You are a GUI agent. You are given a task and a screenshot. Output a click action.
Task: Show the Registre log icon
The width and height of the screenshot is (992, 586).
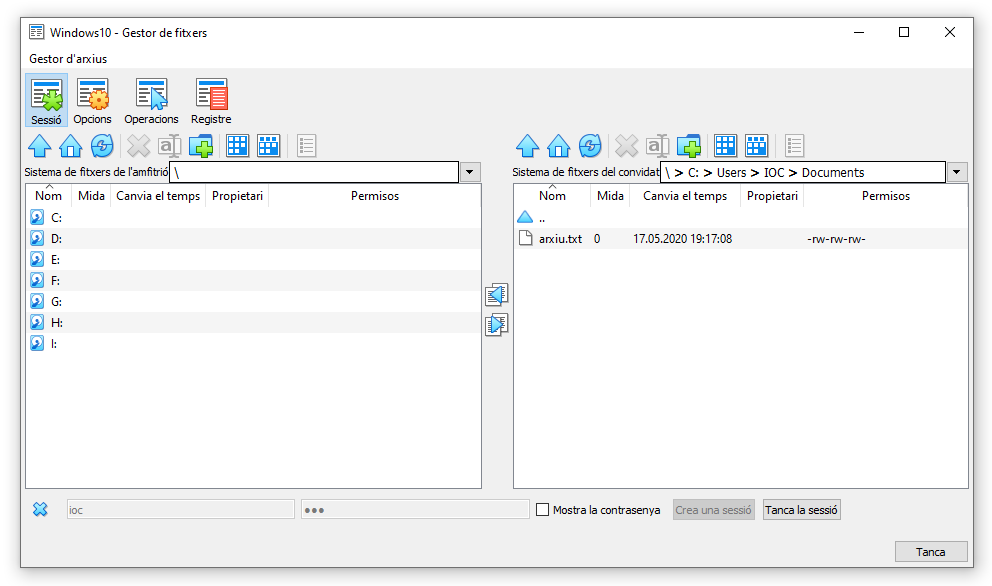point(211,101)
